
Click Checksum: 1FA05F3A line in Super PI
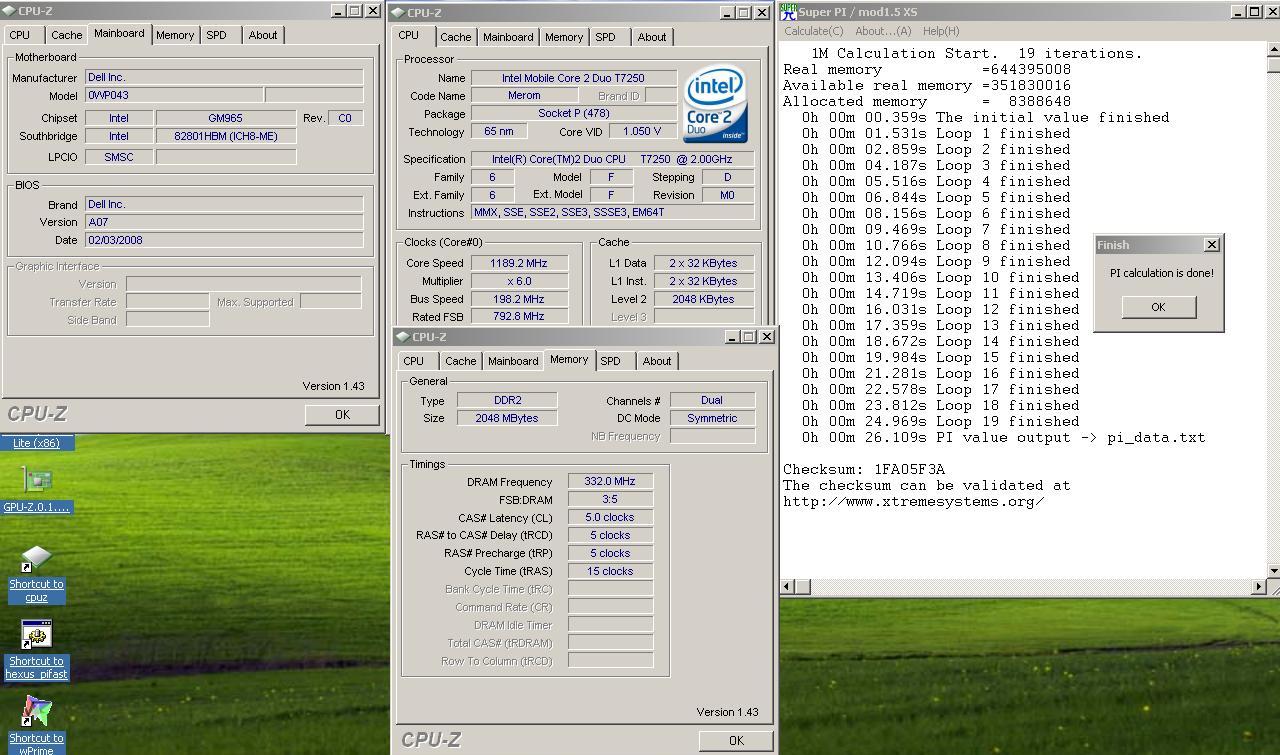tap(864, 469)
